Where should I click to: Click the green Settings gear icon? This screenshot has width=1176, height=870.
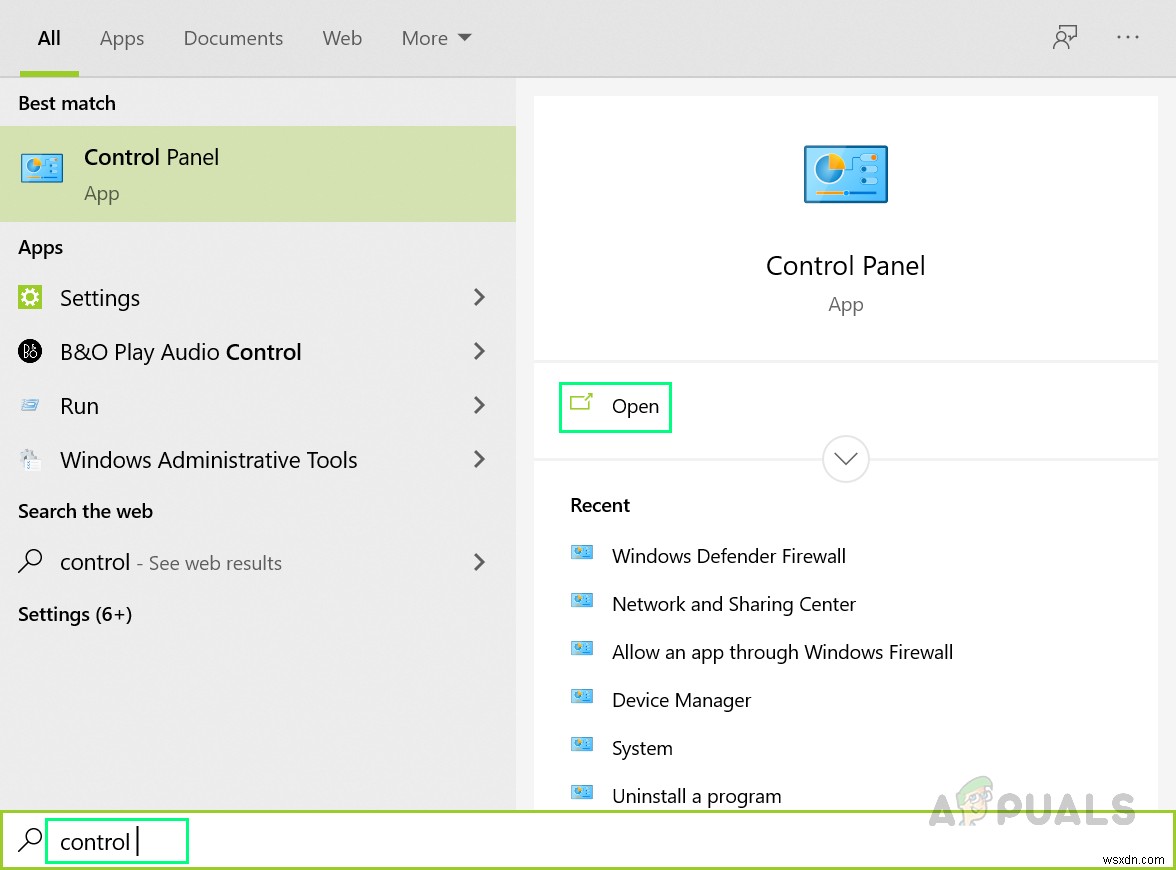(30, 297)
